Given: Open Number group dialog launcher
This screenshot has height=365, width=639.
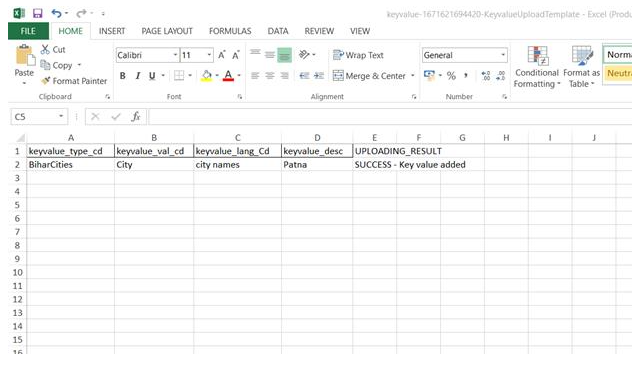Looking at the screenshot, I should [505, 97].
